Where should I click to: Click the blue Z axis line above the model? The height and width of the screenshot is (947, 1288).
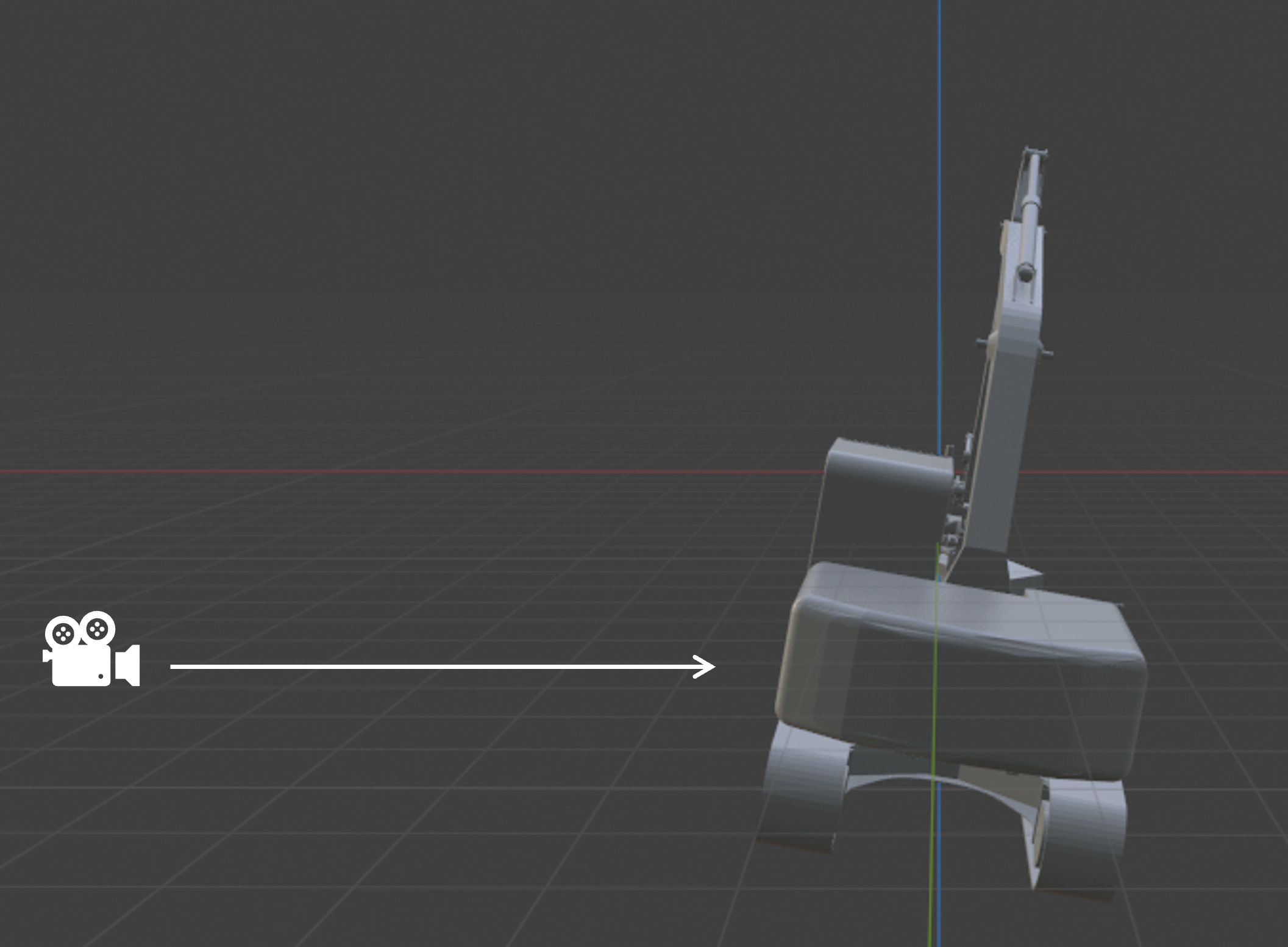coord(939,183)
